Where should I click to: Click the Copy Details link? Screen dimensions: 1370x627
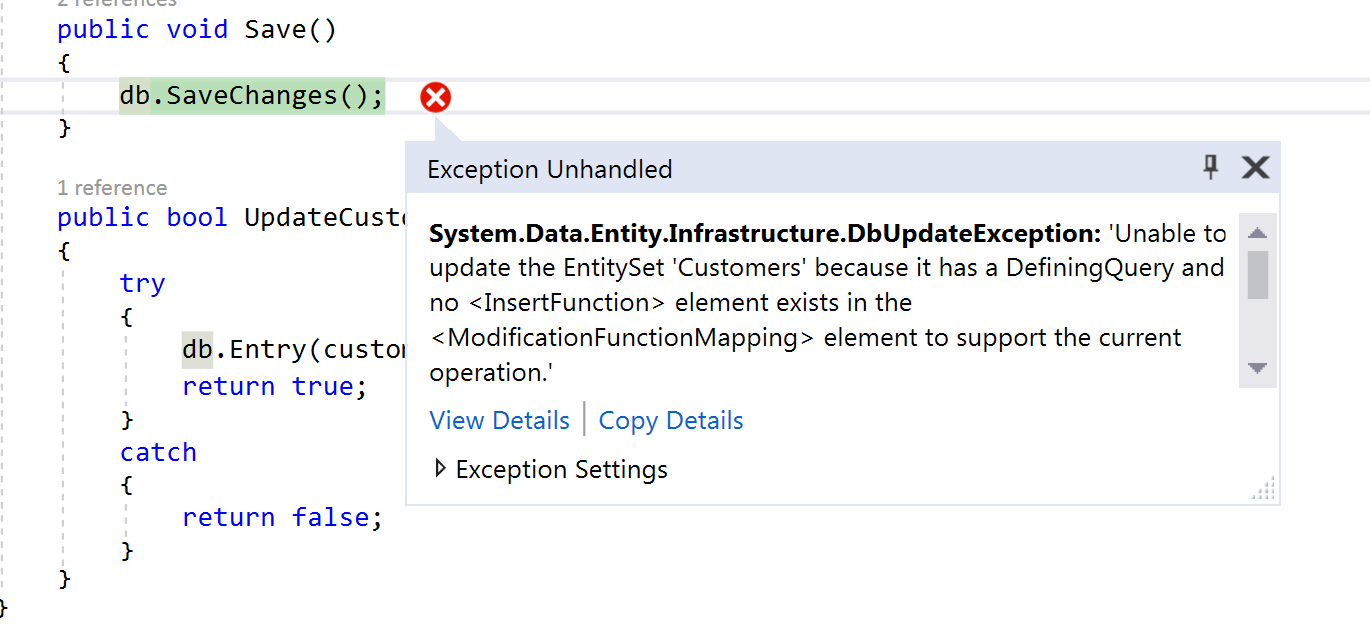tap(670, 420)
